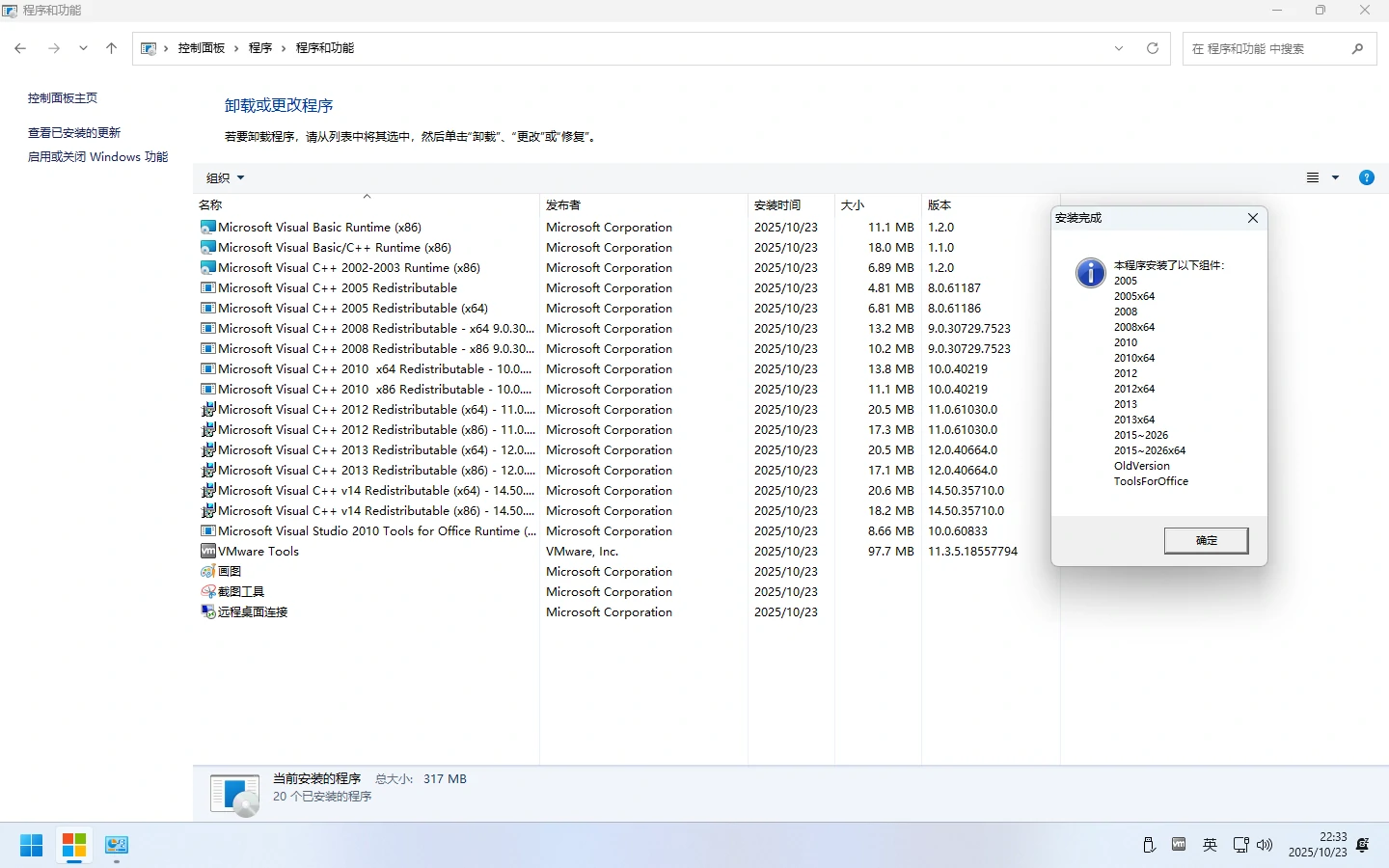The image size is (1389, 868).
Task: Refresh the Programs and Features list
Action: tap(1152, 48)
